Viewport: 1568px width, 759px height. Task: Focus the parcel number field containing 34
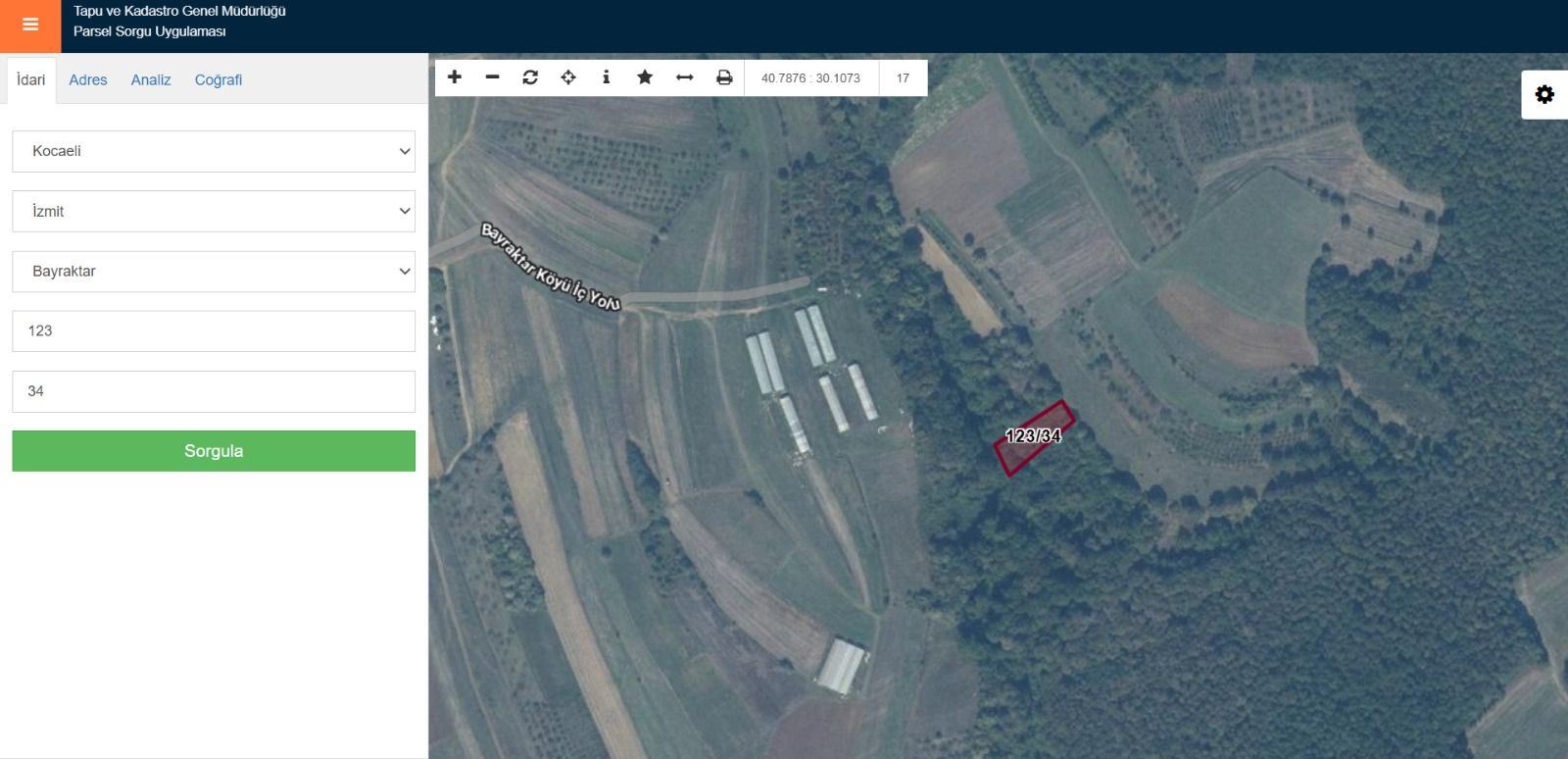tap(214, 391)
